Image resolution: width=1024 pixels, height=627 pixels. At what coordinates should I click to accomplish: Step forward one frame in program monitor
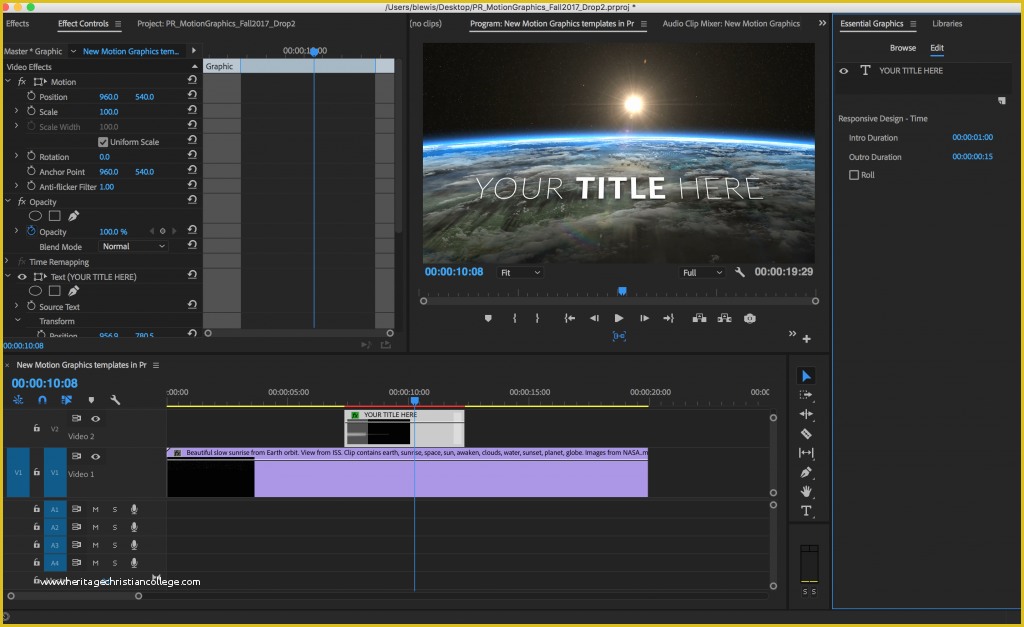click(644, 318)
